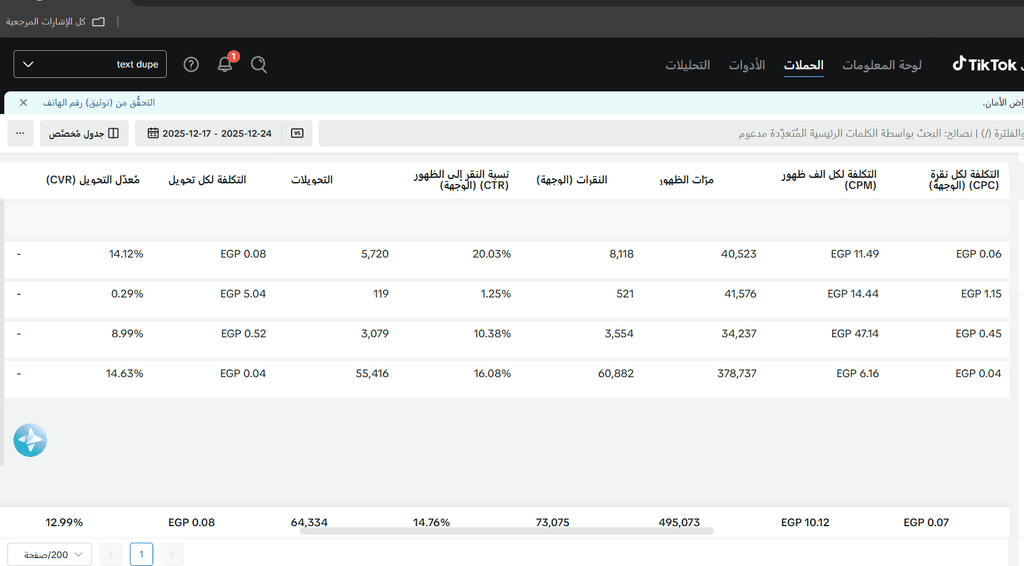Click the 5,720 conversions cell

coord(375,254)
